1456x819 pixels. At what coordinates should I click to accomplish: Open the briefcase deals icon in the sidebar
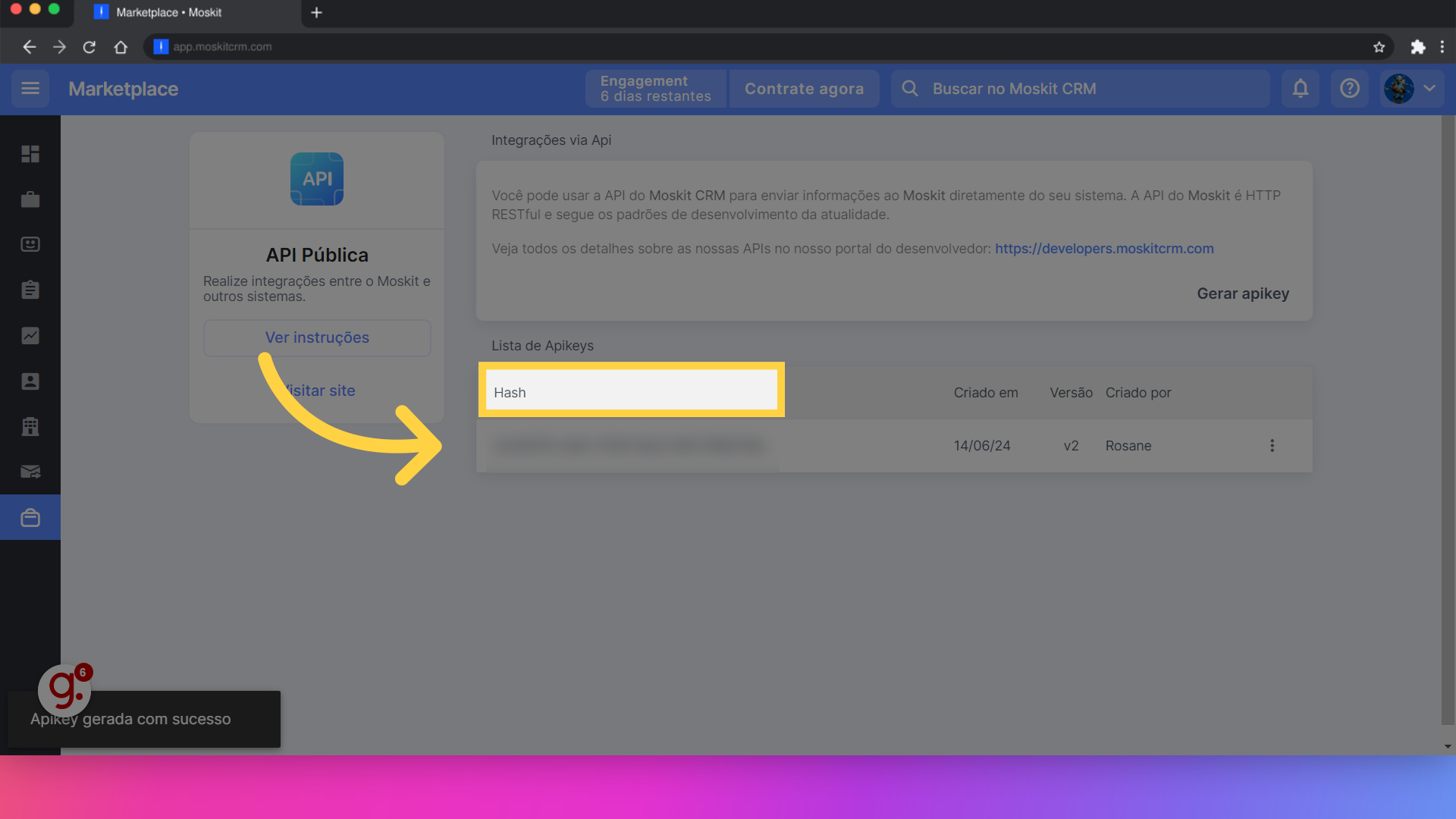click(x=30, y=199)
